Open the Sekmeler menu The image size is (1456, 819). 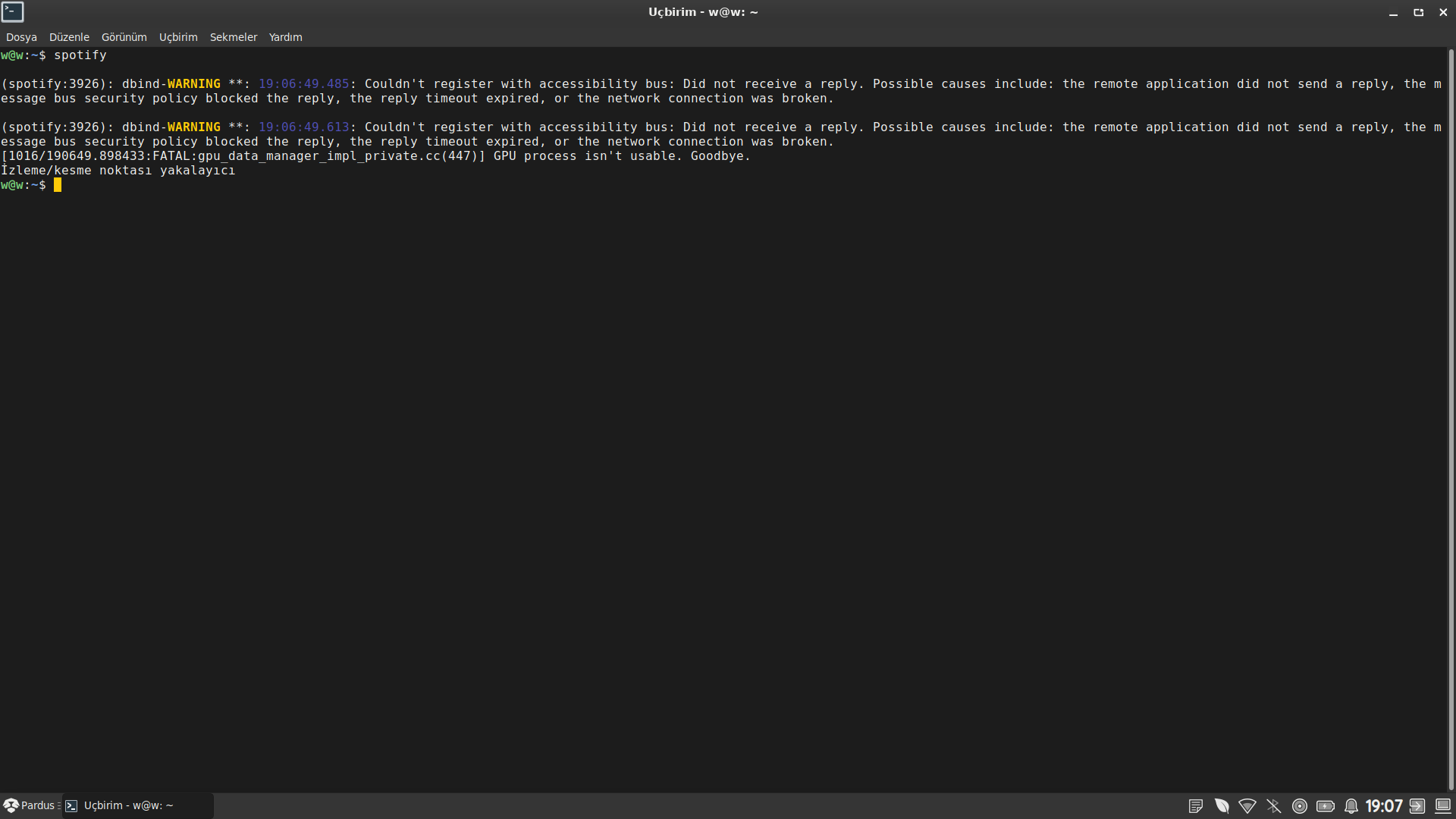tap(234, 37)
